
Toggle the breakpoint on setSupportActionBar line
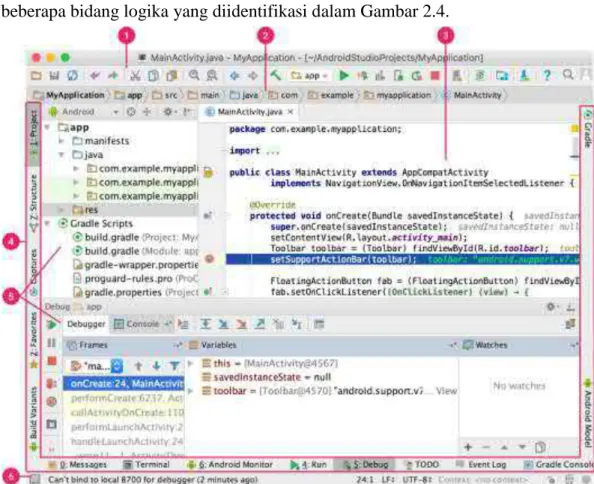click(209, 259)
